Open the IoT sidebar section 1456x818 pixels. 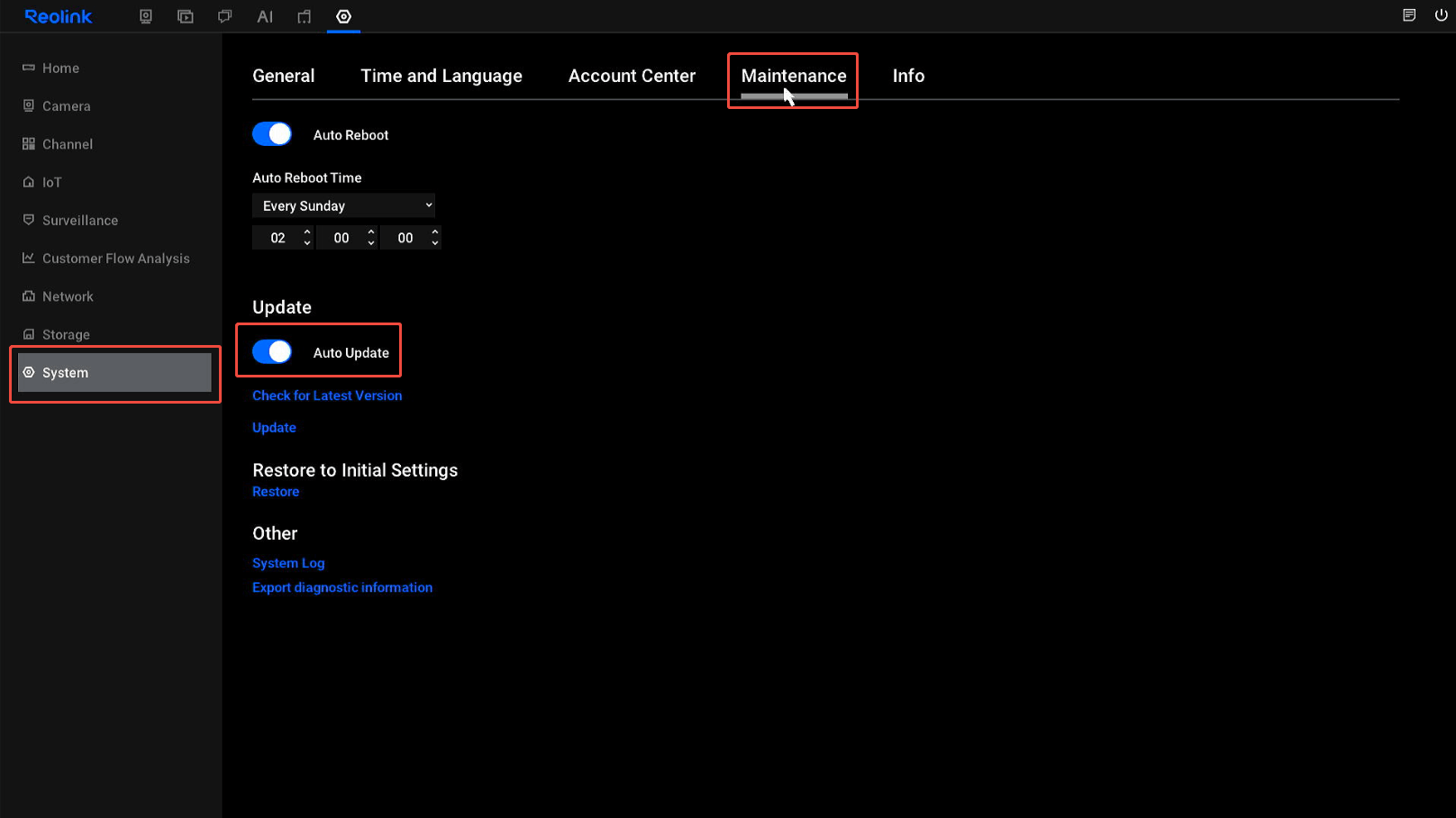51,183
